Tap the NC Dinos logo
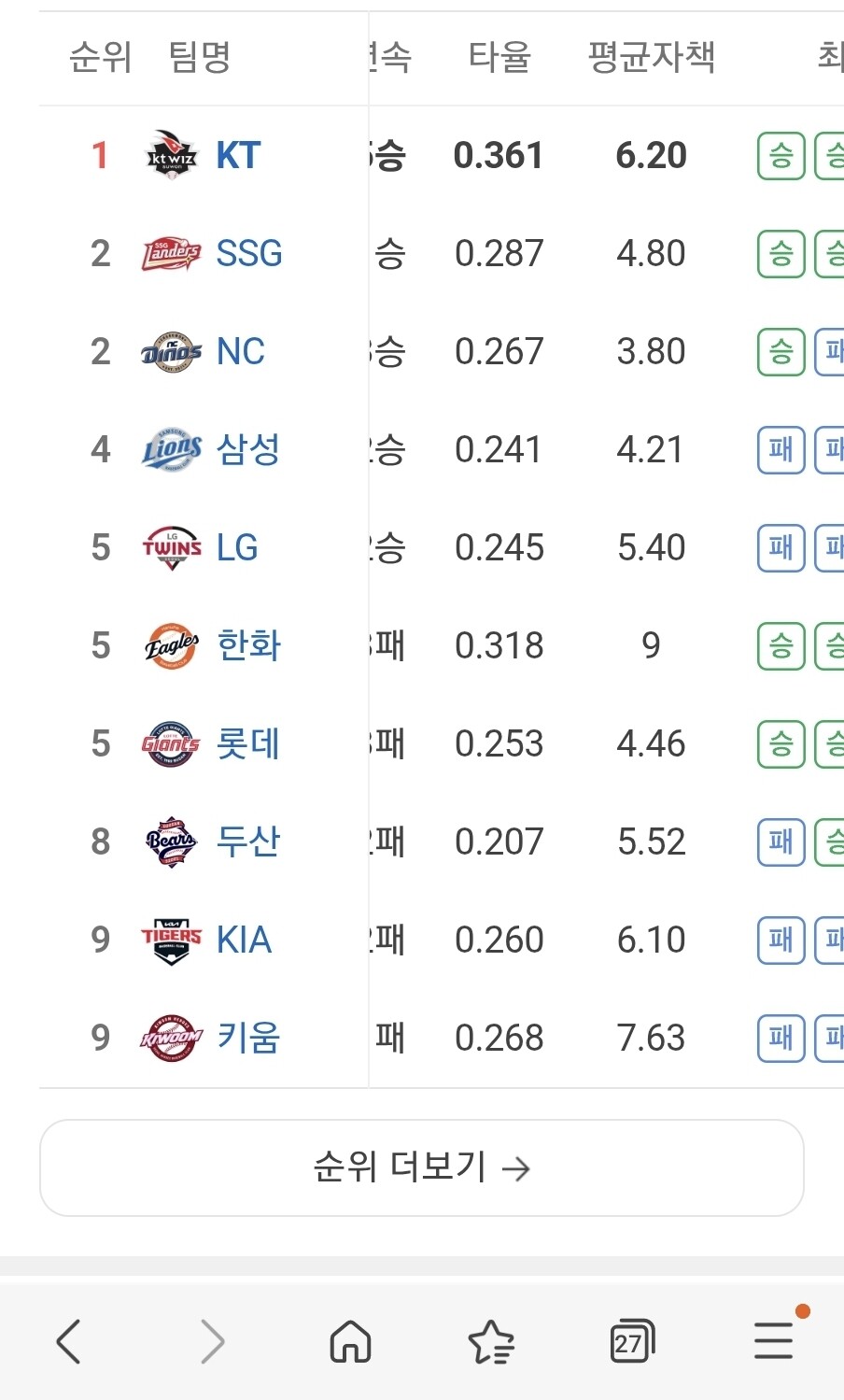844x1400 pixels. (172, 351)
